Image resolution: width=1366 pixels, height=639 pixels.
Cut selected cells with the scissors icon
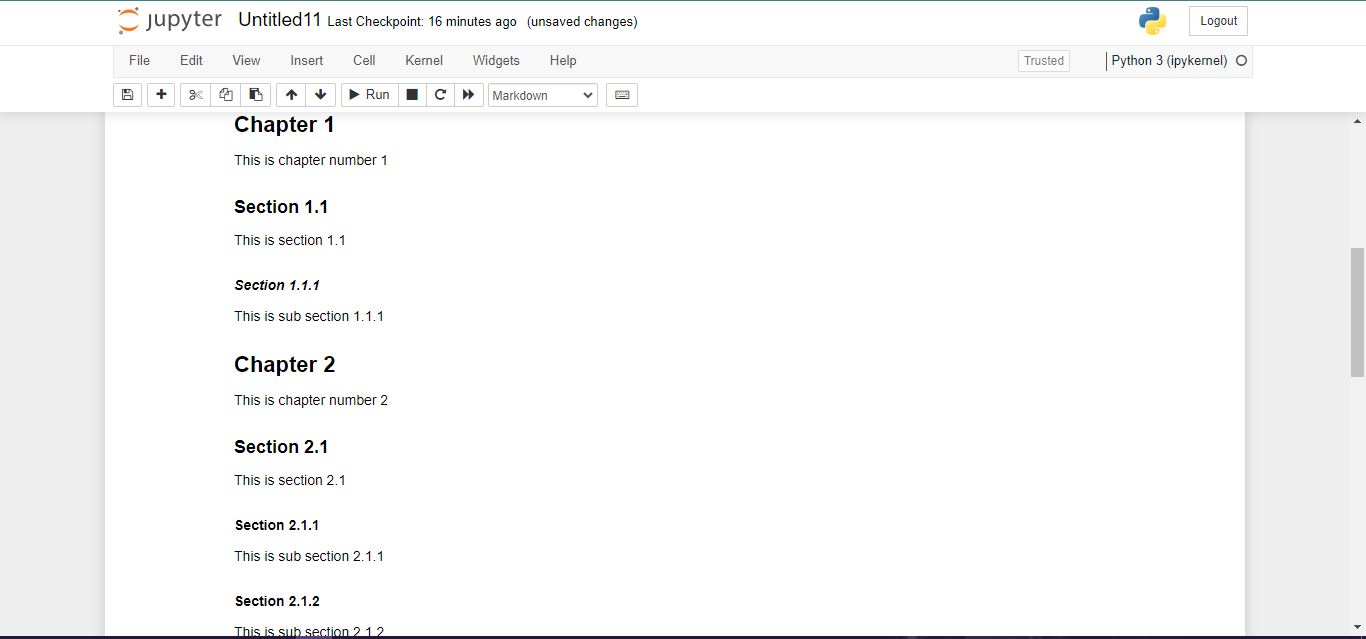click(x=196, y=95)
